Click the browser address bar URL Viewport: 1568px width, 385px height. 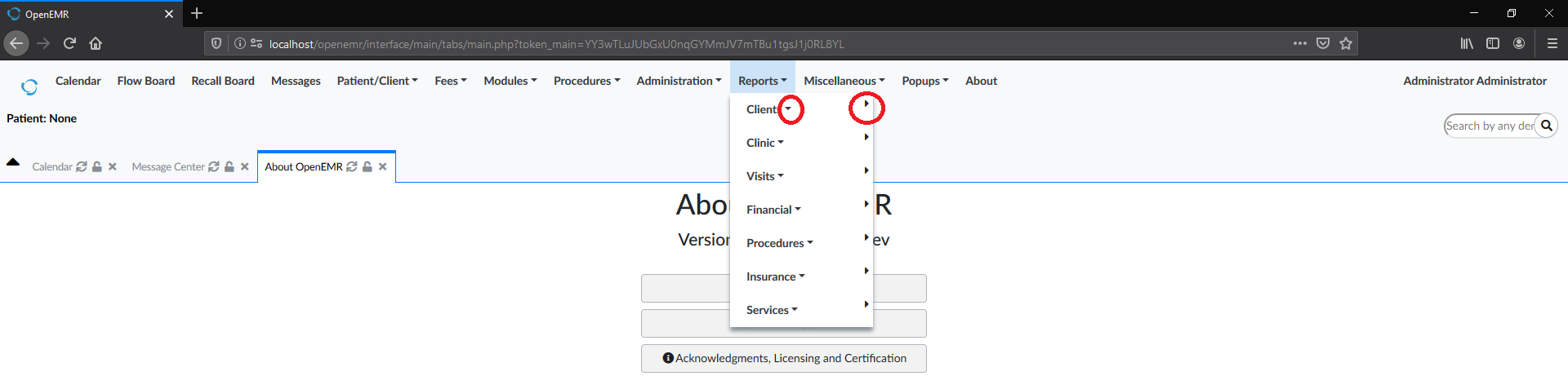(x=556, y=44)
